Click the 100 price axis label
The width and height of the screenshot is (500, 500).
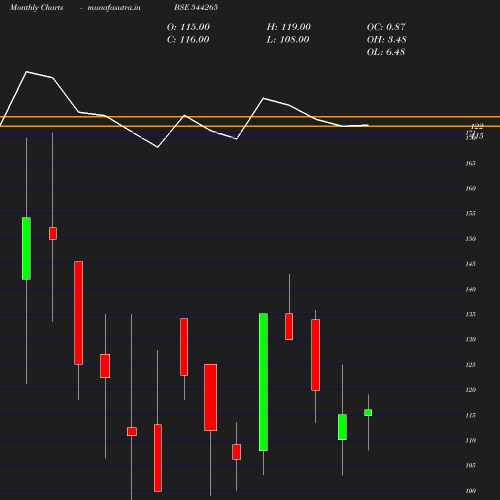tap(470, 491)
